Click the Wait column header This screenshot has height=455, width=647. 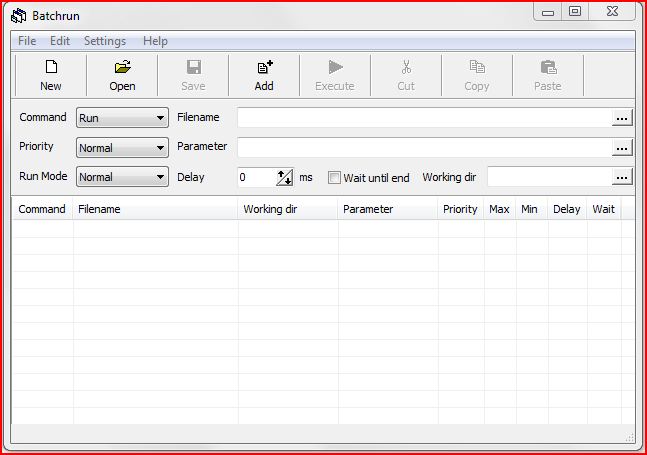(604, 209)
